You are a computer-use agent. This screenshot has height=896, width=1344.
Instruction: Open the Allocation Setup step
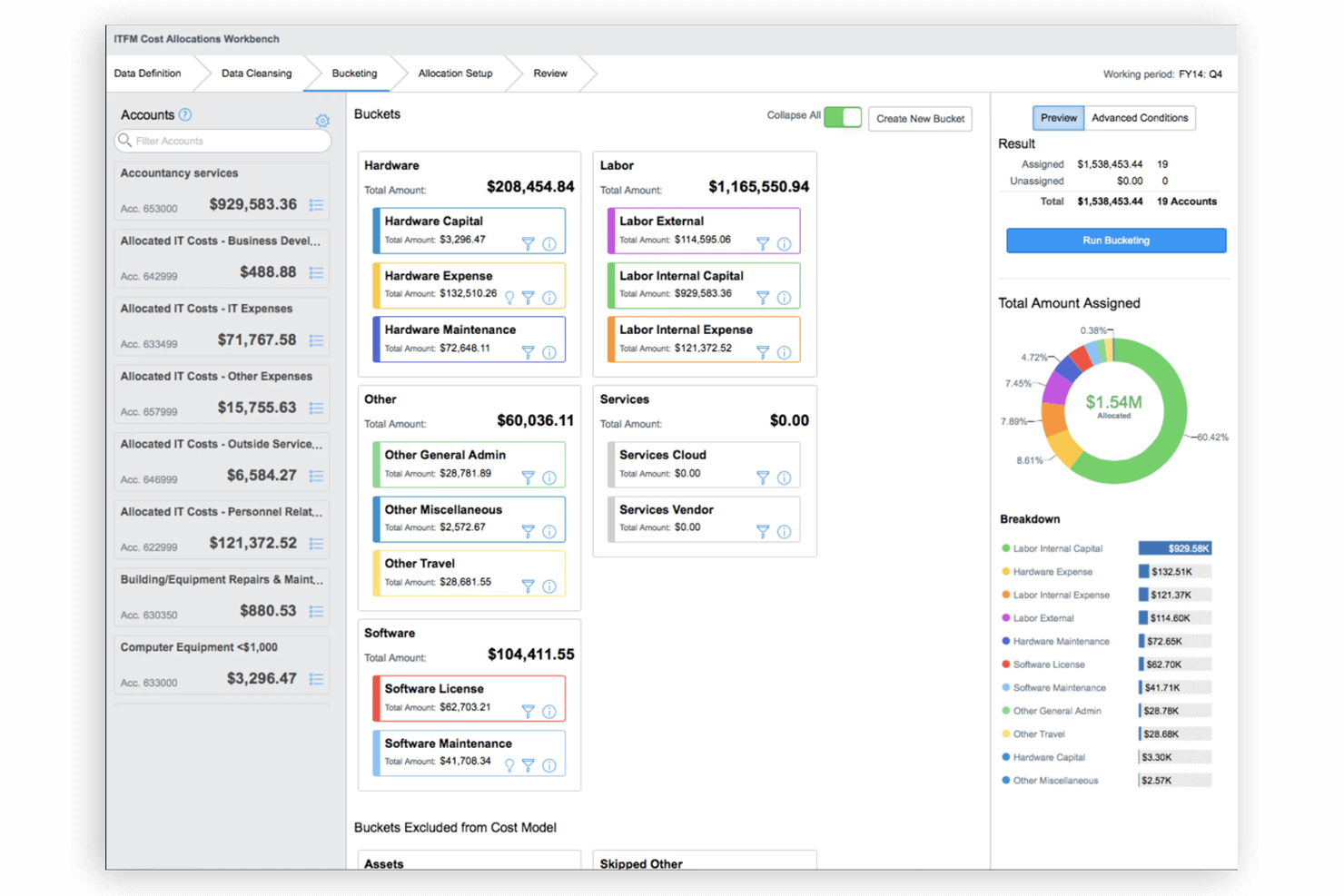tap(455, 74)
